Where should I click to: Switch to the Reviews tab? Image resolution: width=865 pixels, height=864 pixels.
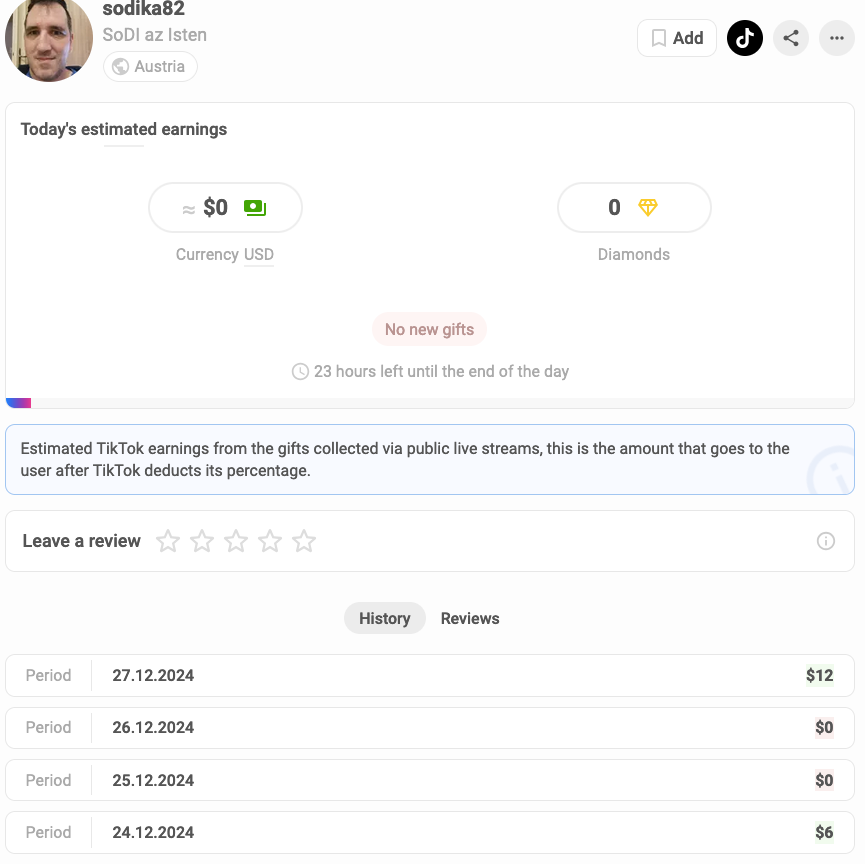pyautogui.click(x=469, y=618)
